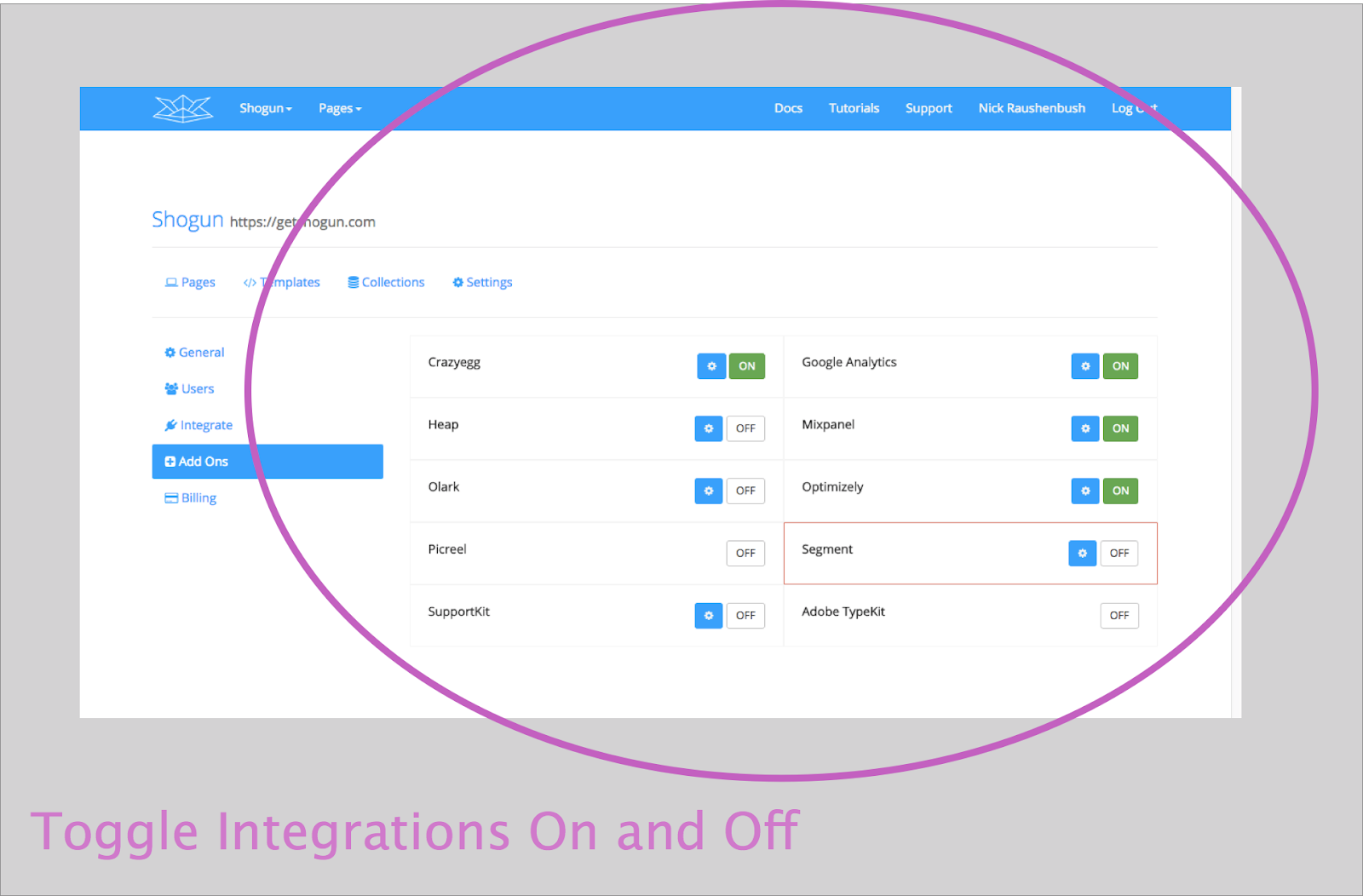Switch off the Optimizely integration
The width and height of the screenshot is (1363, 896).
tap(1121, 491)
